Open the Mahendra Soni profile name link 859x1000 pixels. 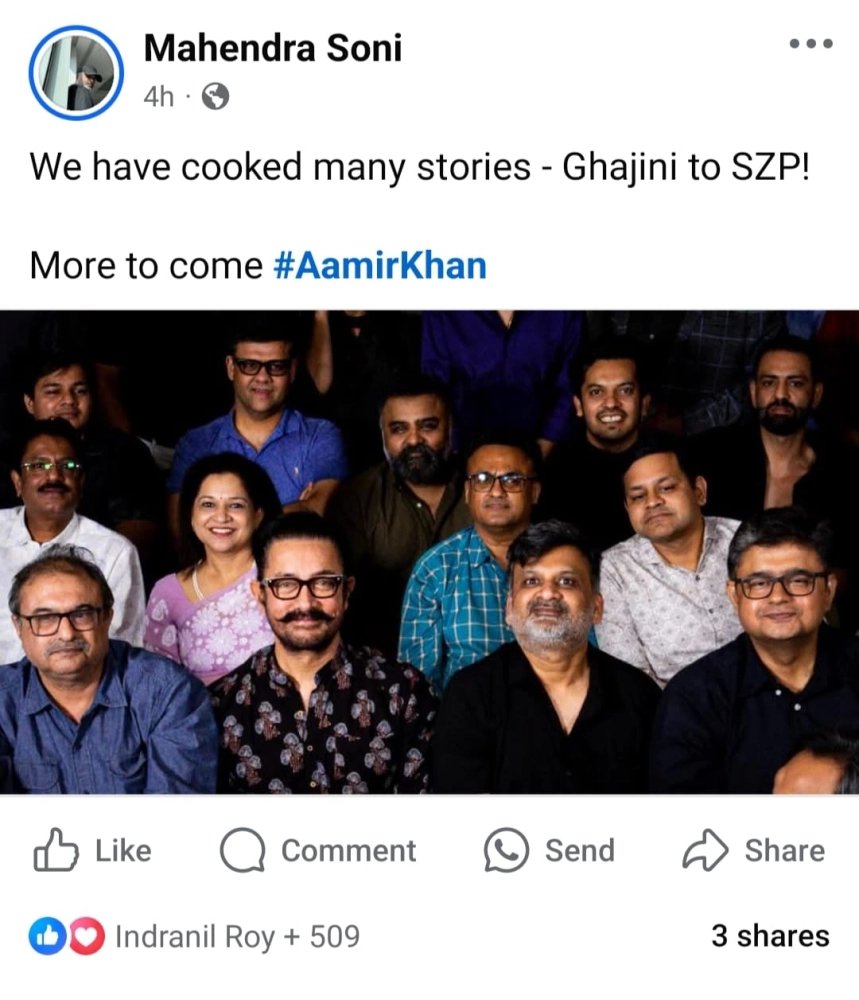(273, 47)
